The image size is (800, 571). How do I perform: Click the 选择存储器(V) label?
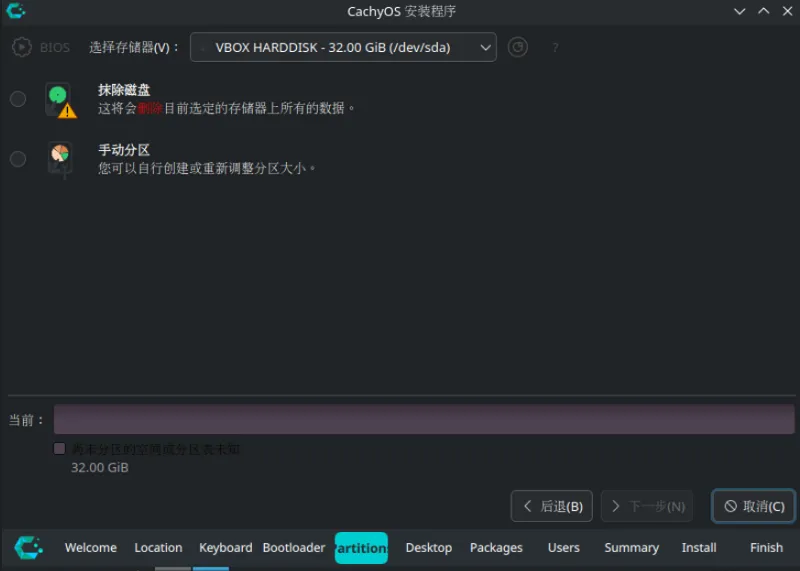134,47
